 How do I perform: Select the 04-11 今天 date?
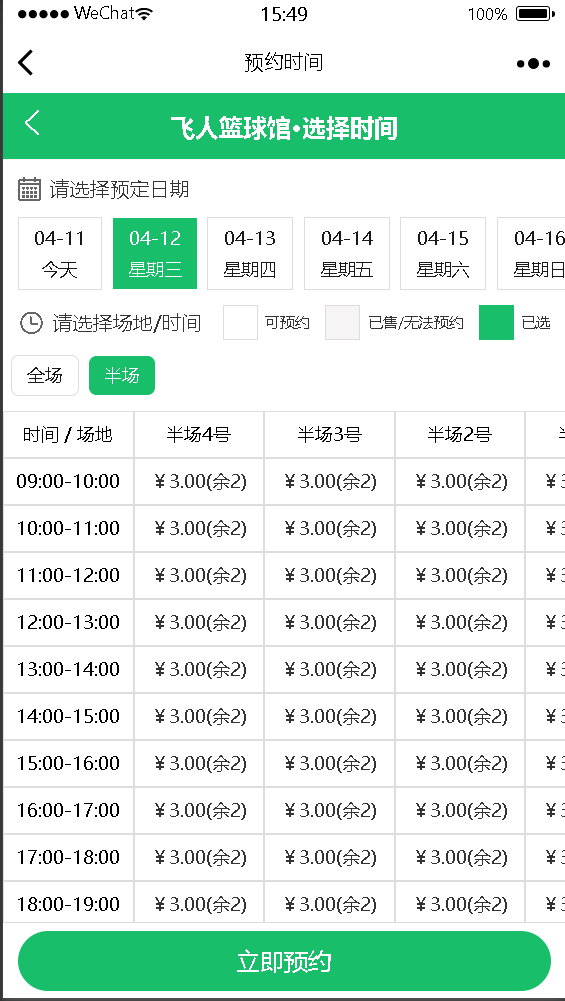60,253
